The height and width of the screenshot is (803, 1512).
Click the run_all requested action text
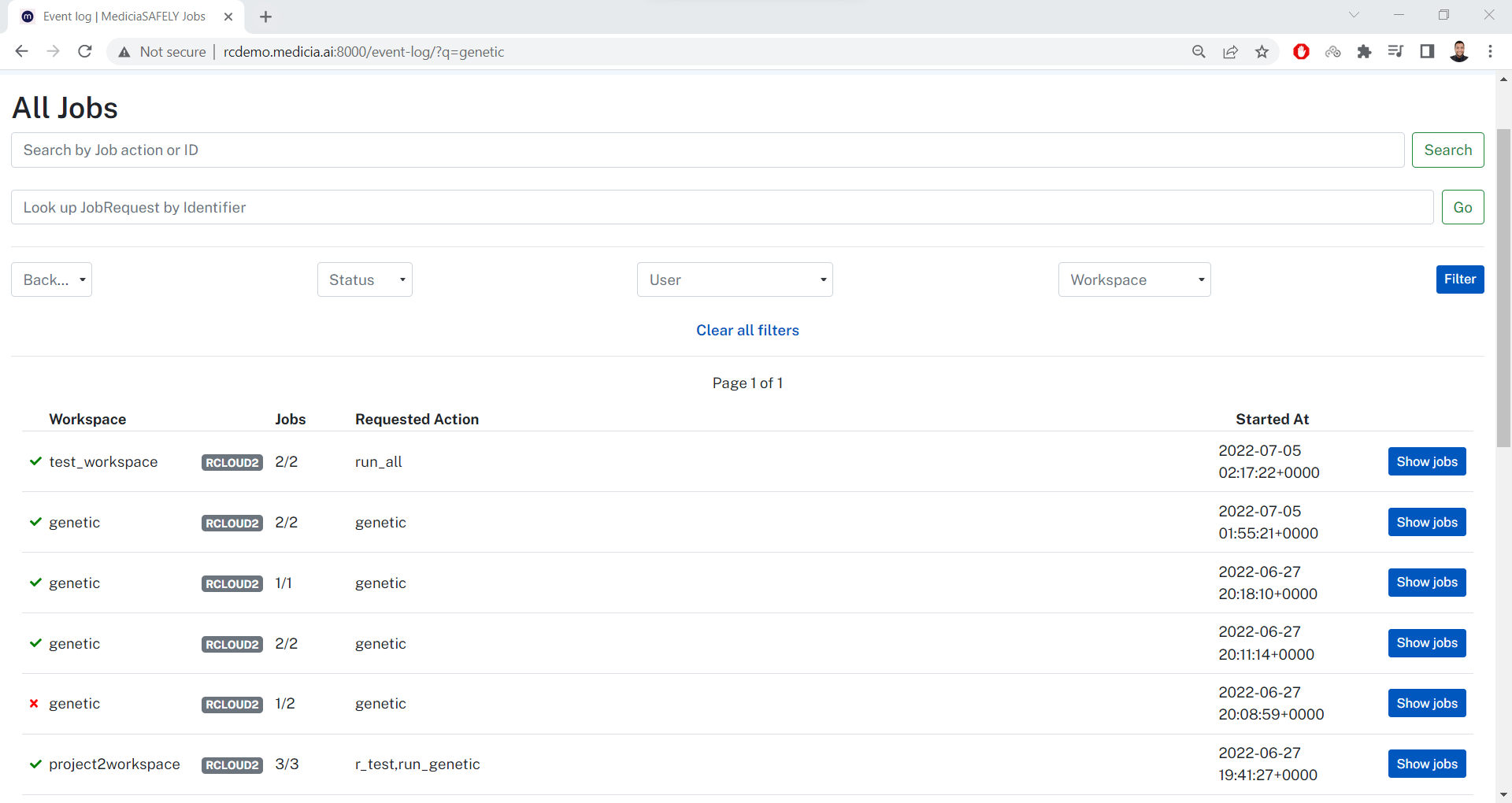pyautogui.click(x=379, y=462)
